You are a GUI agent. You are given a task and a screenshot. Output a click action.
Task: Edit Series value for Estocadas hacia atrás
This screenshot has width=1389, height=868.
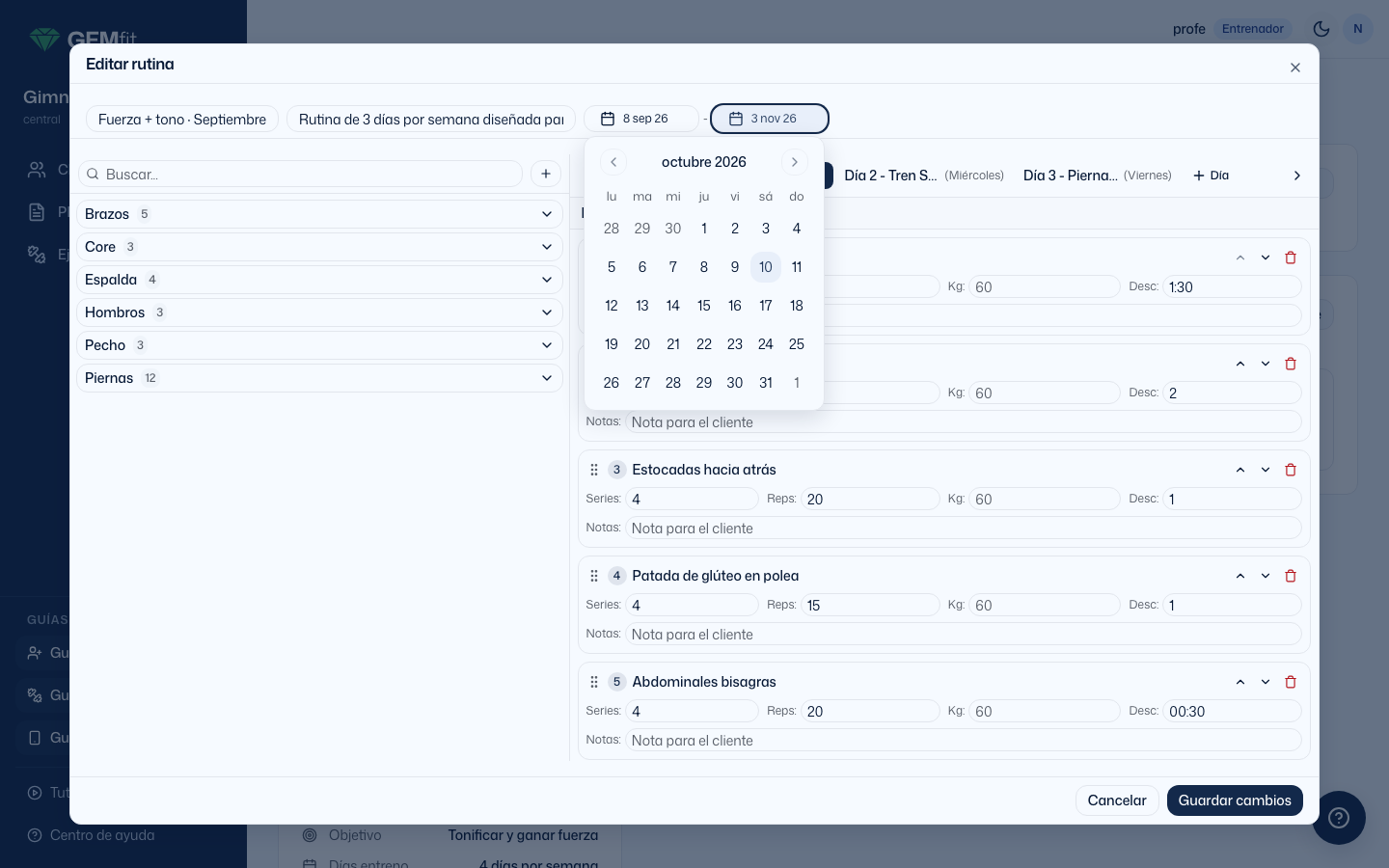(x=692, y=499)
